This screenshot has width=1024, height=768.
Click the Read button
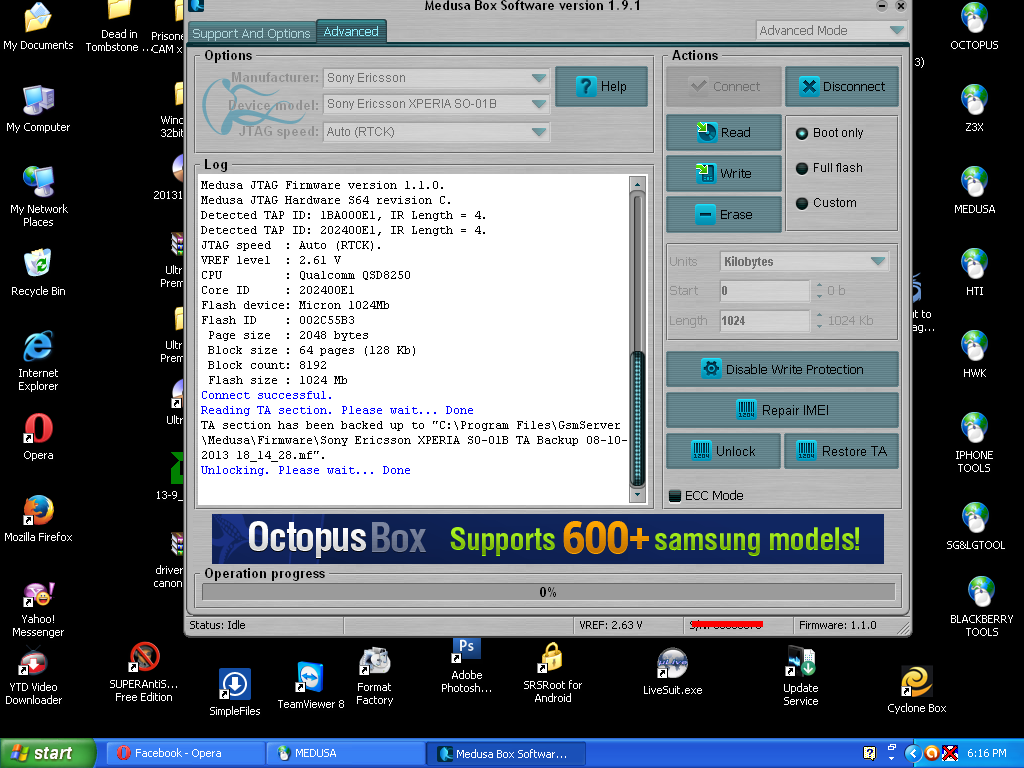tap(724, 133)
